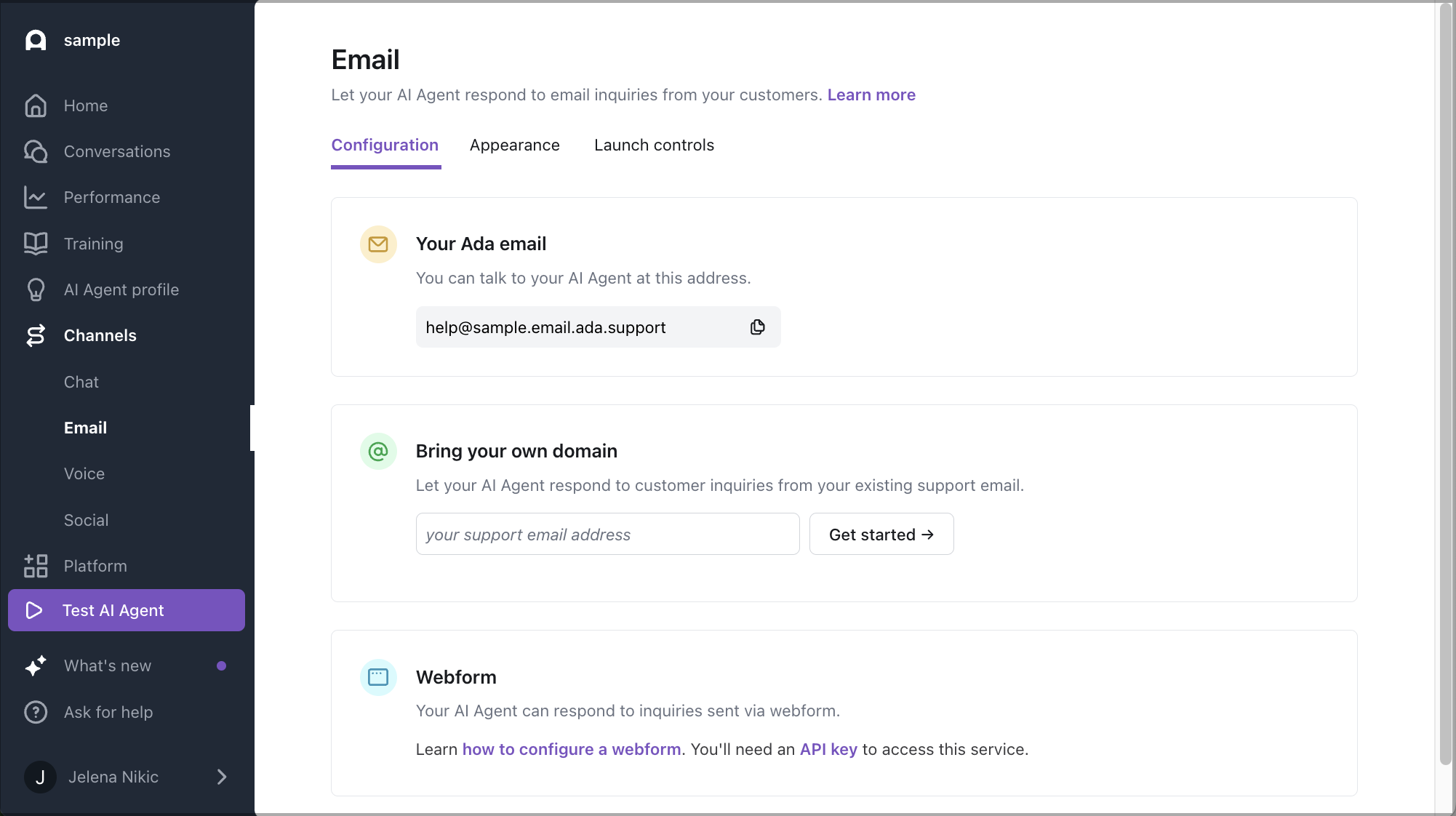Open the Learn more link
This screenshot has width=1456, height=816.
[x=871, y=95]
